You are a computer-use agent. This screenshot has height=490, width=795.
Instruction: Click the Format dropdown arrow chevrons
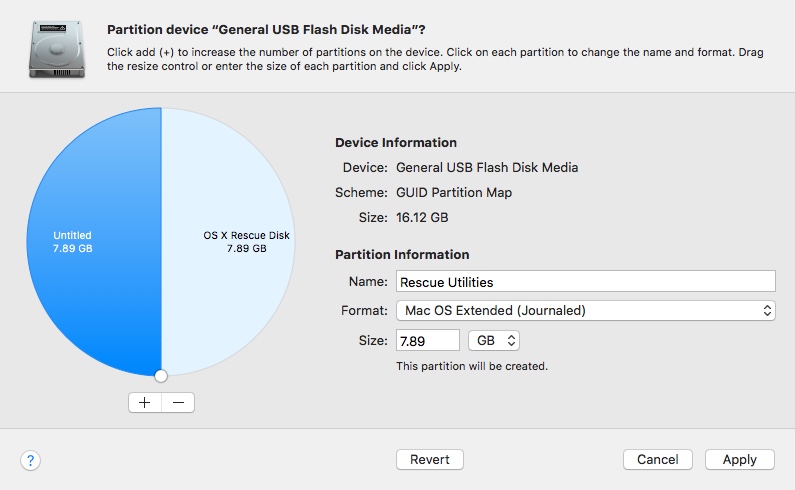tap(767, 310)
